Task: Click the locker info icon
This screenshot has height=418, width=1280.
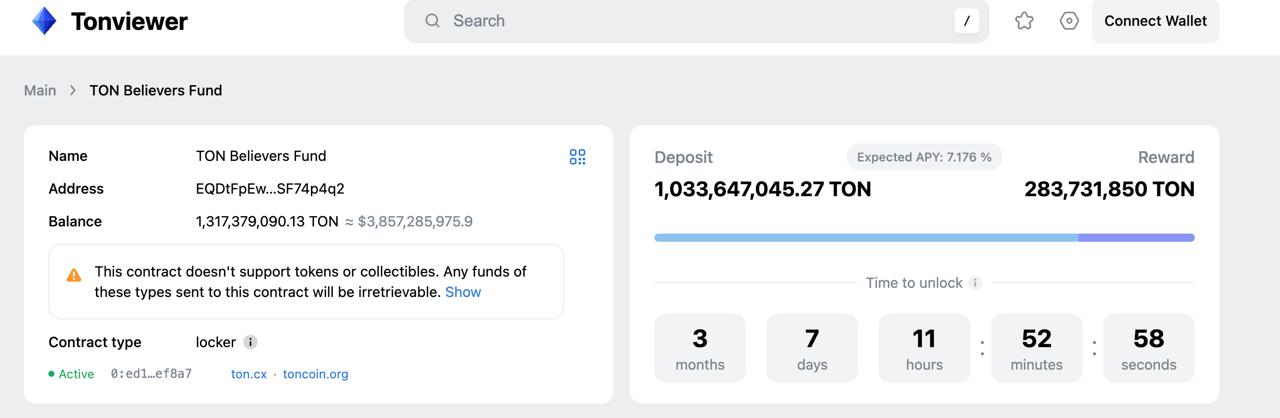Action: [250, 342]
